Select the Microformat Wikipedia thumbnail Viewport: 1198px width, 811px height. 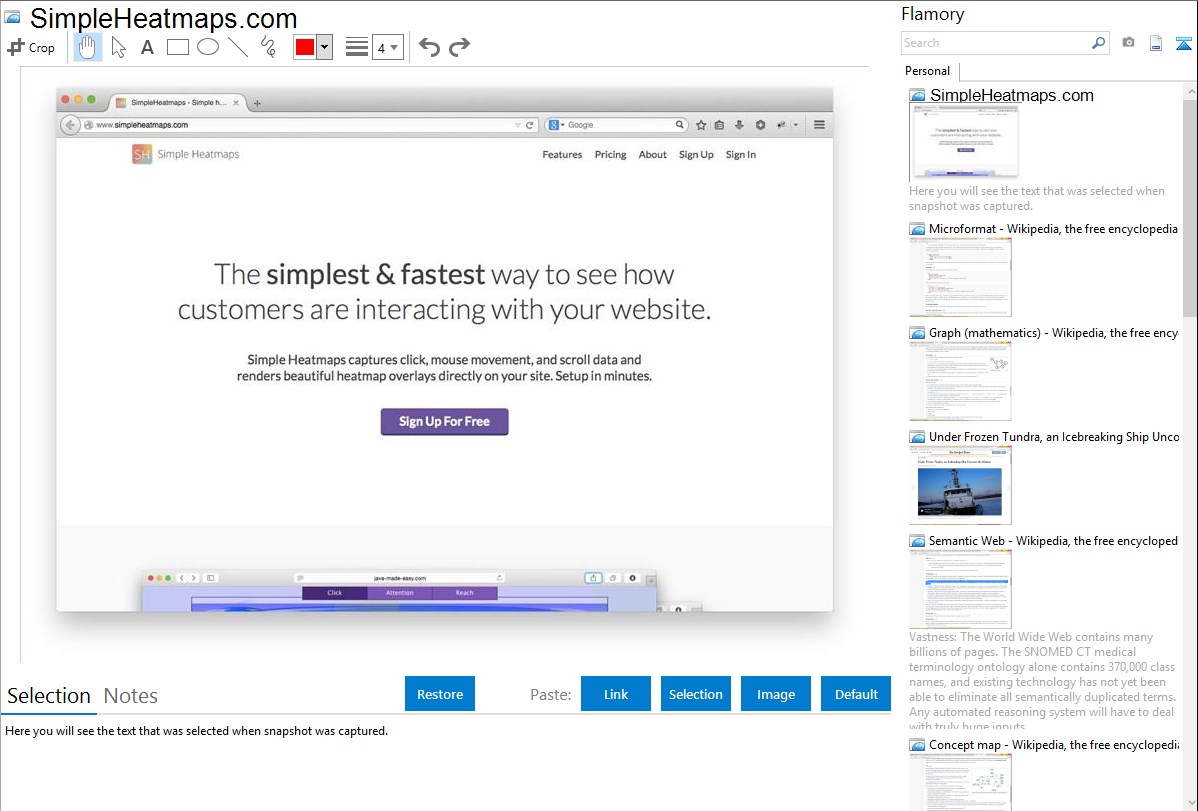[x=960, y=277]
